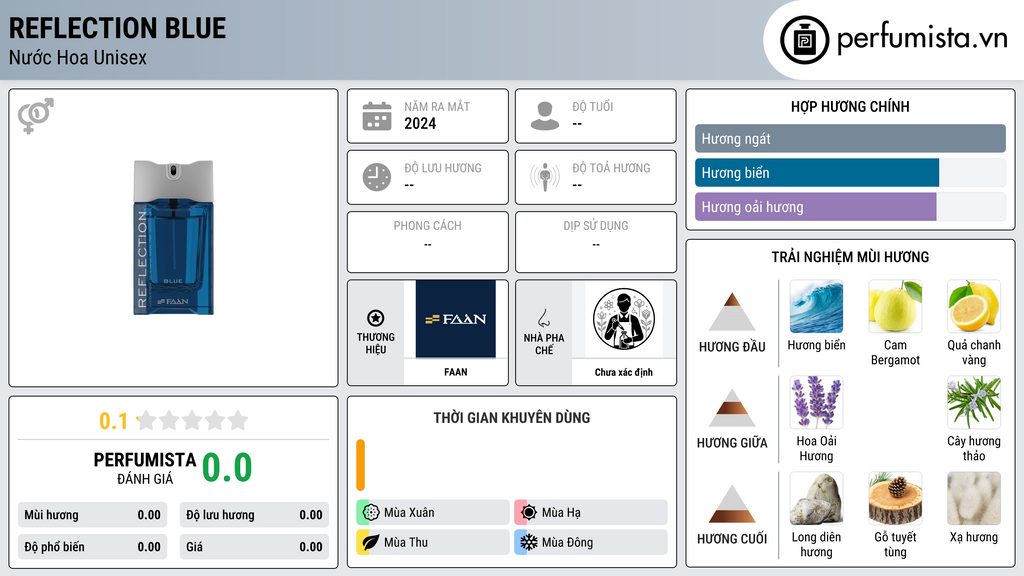Screen dimensions: 1024x576
Task: Click the person icon for Độ tuổi
Action: pyautogui.click(x=545, y=116)
